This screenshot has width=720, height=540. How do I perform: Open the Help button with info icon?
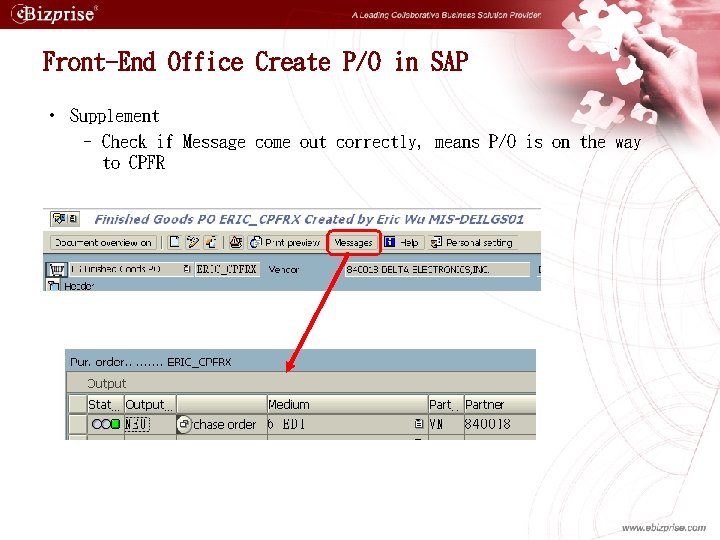tap(402, 242)
